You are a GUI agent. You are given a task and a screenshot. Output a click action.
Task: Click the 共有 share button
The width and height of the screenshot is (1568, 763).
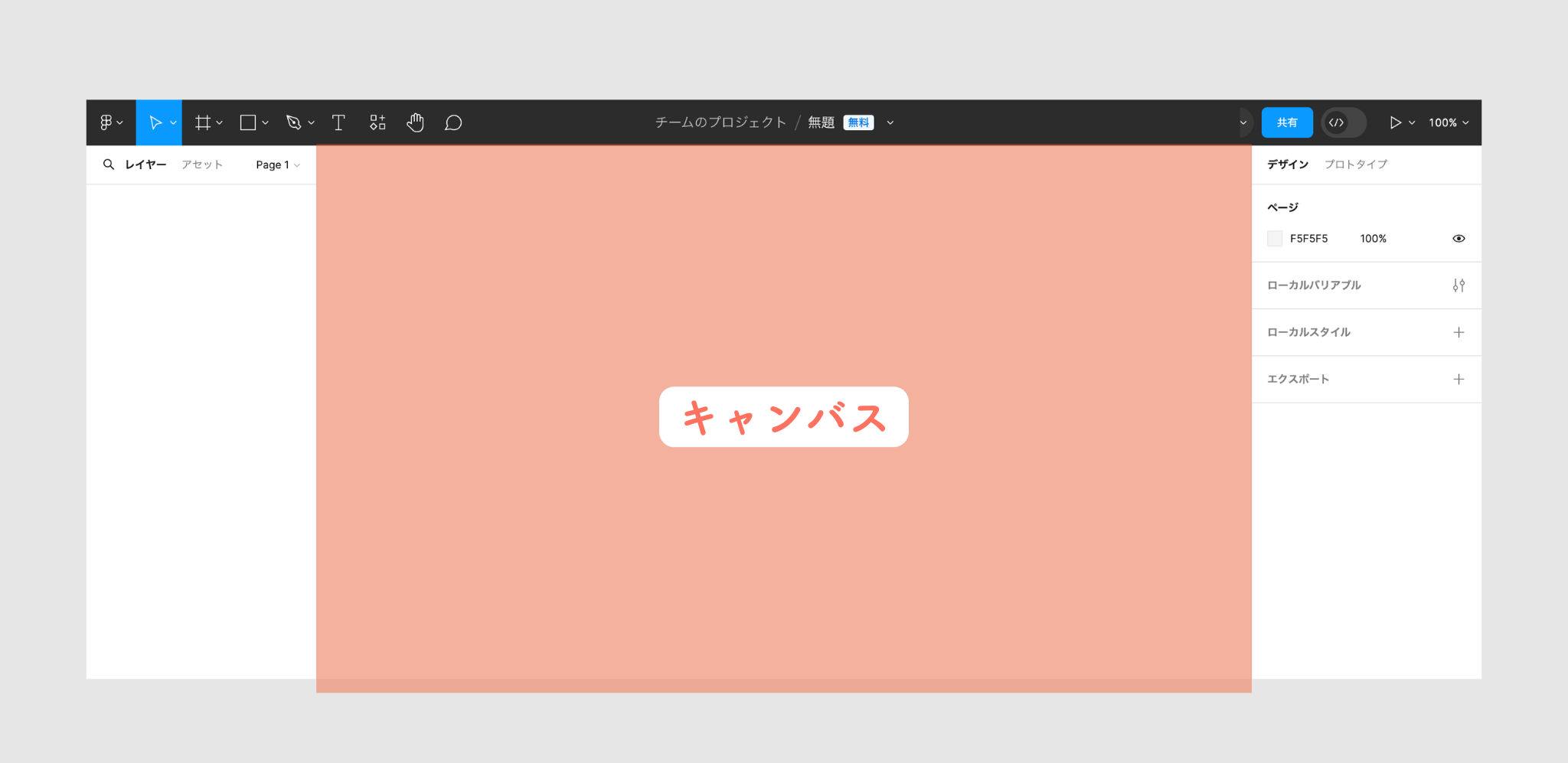(1287, 122)
